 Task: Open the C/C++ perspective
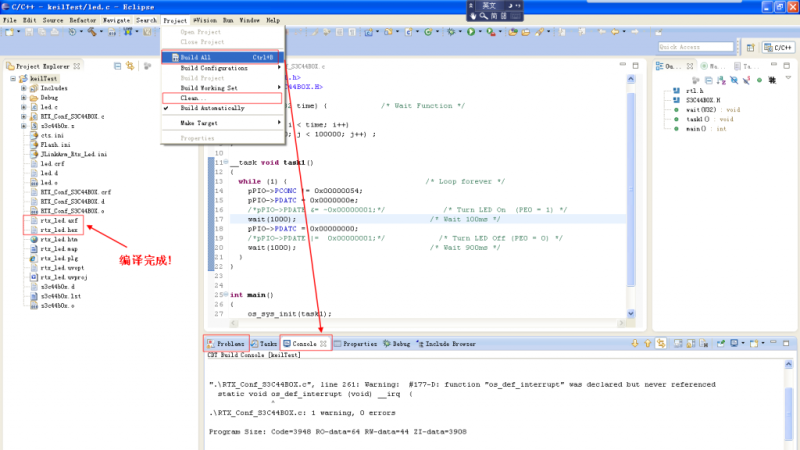[x=777, y=47]
